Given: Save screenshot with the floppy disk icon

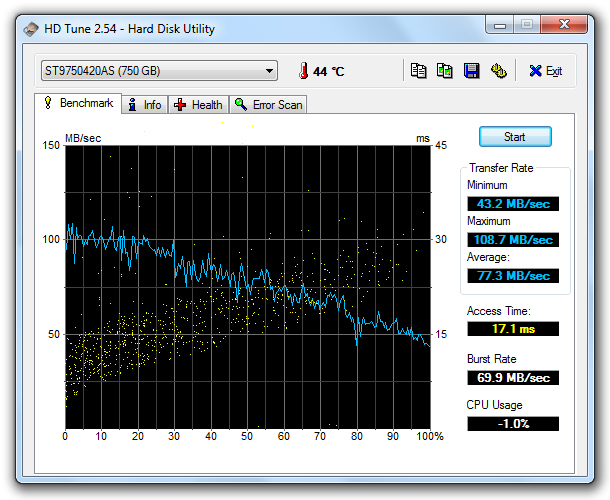Looking at the screenshot, I should (x=472, y=71).
